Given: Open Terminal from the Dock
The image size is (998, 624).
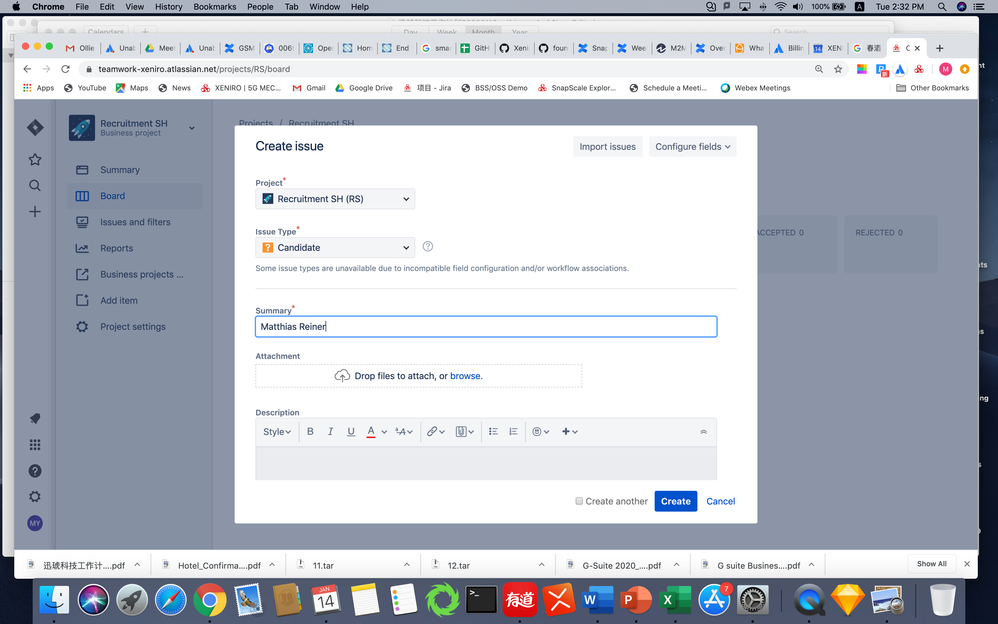Looking at the screenshot, I should [482, 600].
